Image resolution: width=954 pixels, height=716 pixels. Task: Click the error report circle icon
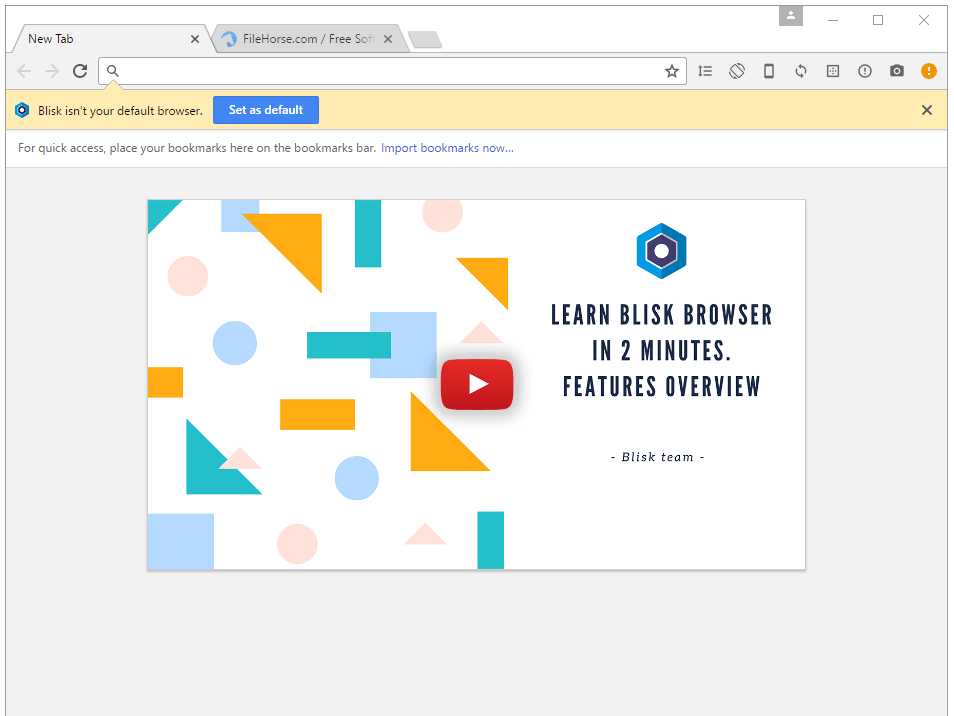click(865, 71)
